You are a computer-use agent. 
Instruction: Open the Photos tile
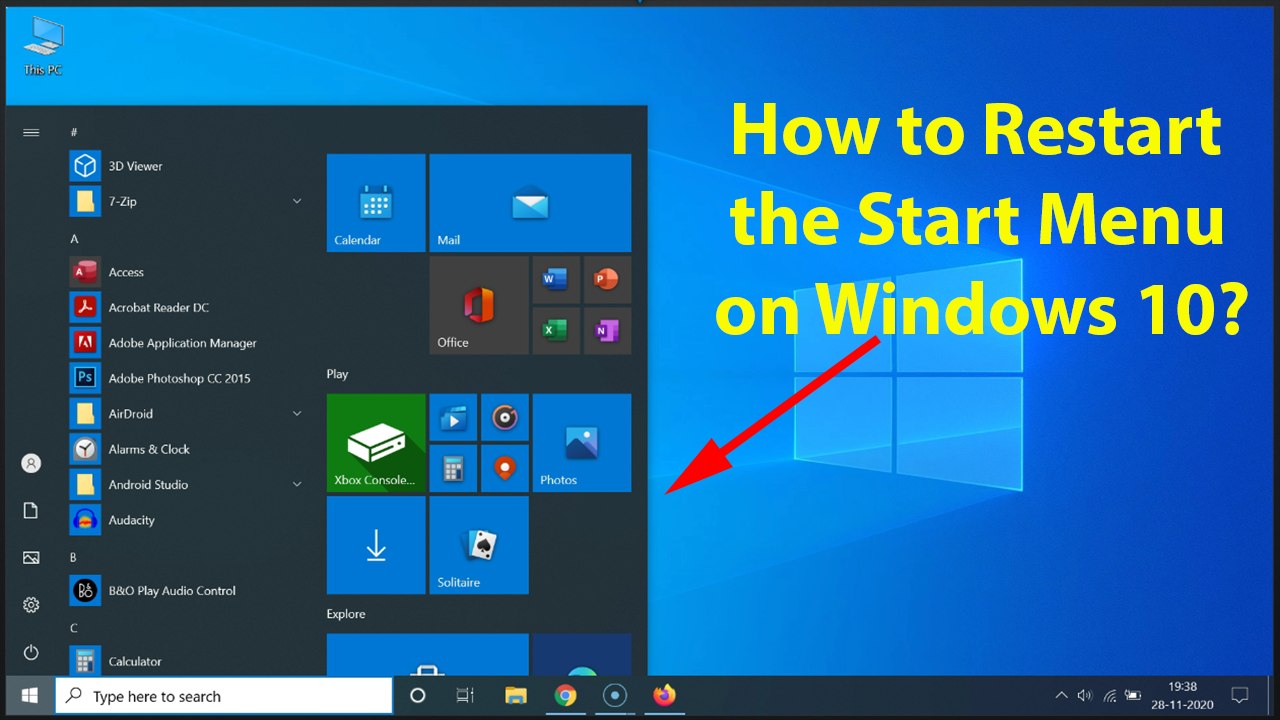(x=582, y=443)
